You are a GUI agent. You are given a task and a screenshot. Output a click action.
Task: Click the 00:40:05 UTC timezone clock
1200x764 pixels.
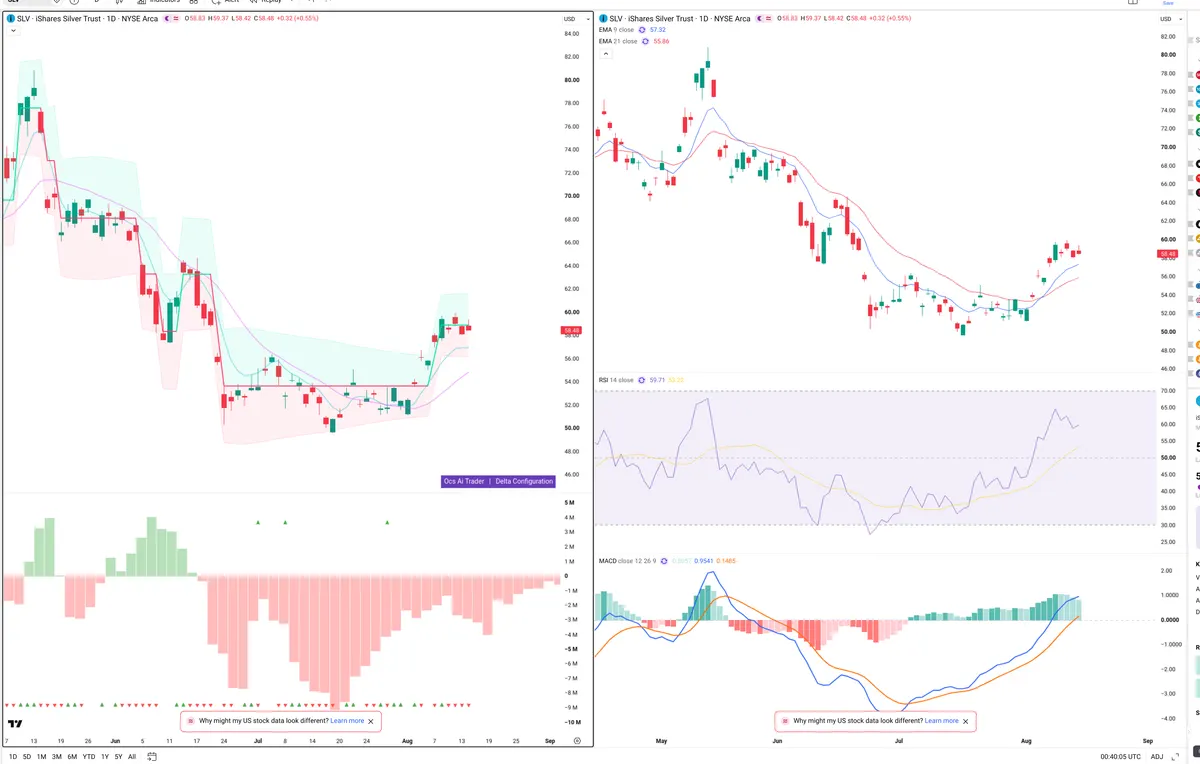pyautogui.click(x=1122, y=757)
